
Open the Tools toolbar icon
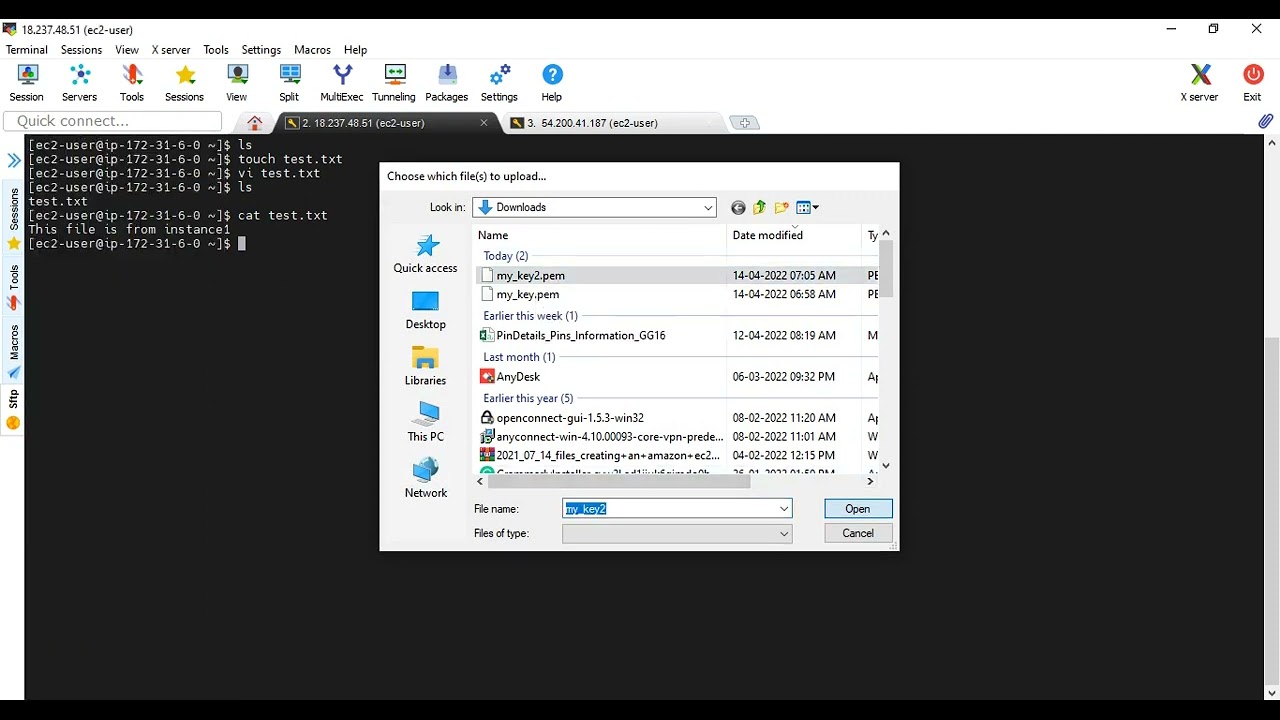(x=132, y=83)
